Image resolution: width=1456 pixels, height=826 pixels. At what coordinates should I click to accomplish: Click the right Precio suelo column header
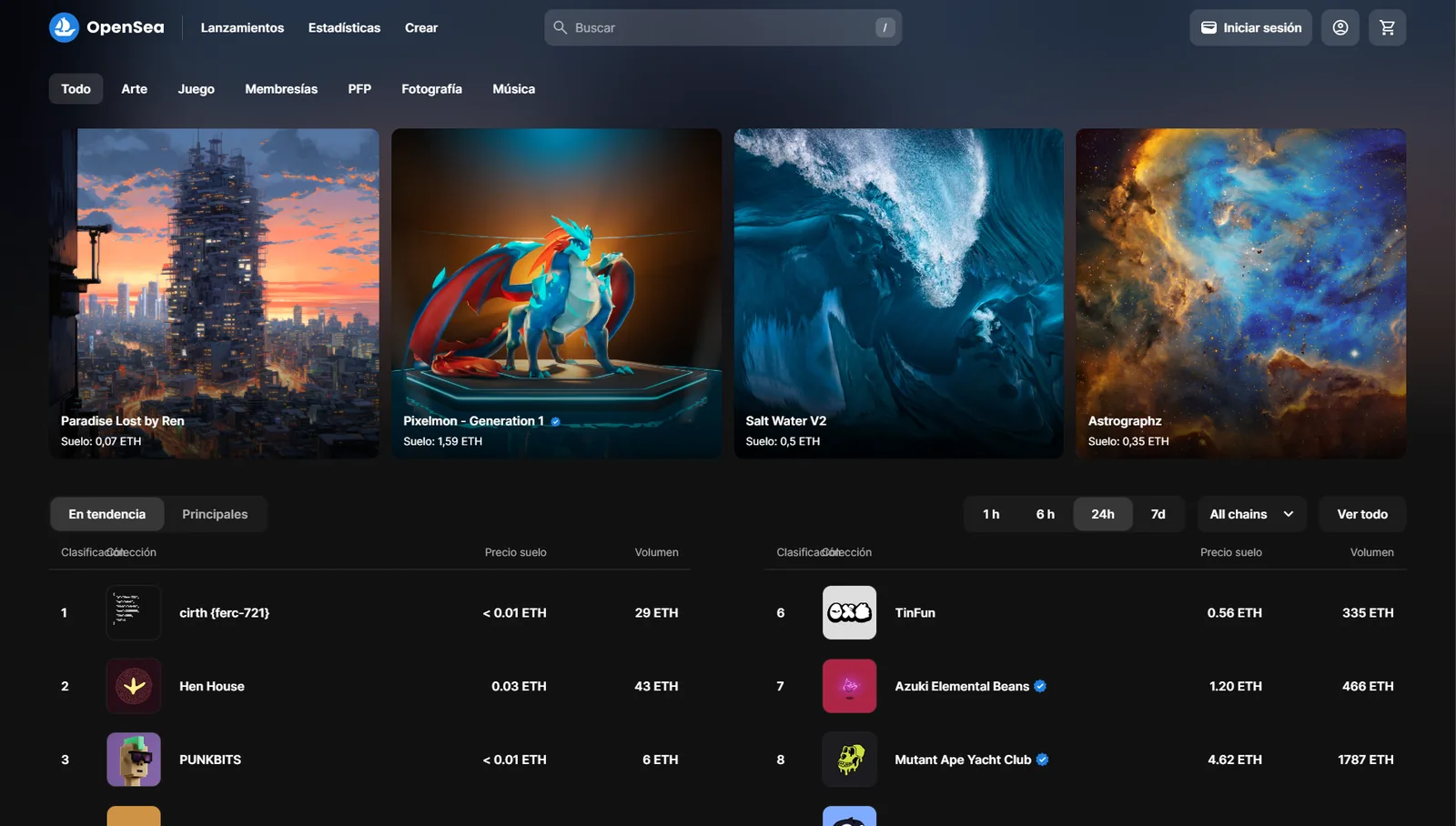tap(1231, 552)
